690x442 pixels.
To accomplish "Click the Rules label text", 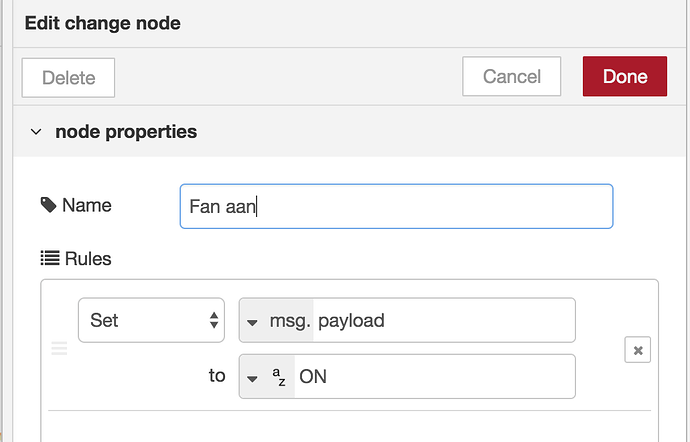I will (x=88, y=258).
